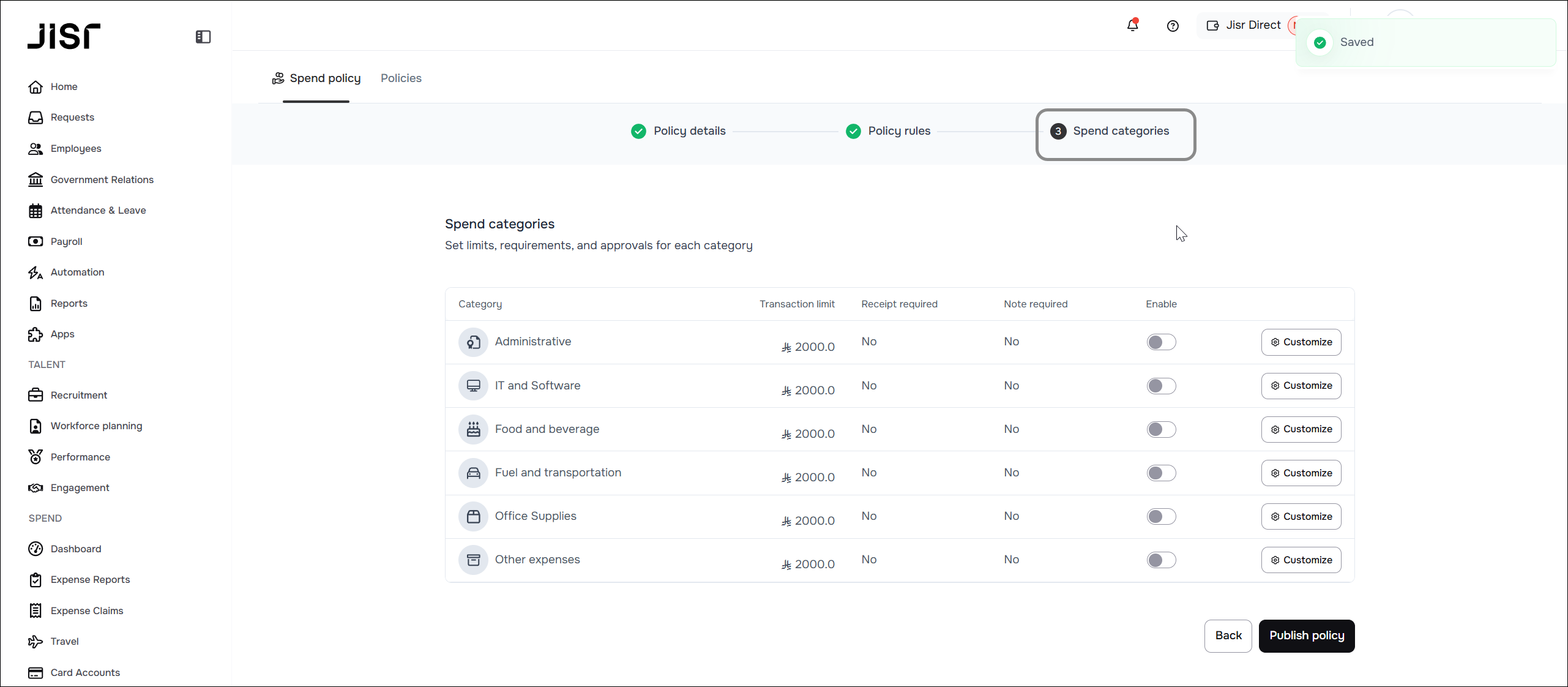The image size is (1568, 687).
Task: Open the notifications bell
Action: tap(1132, 26)
